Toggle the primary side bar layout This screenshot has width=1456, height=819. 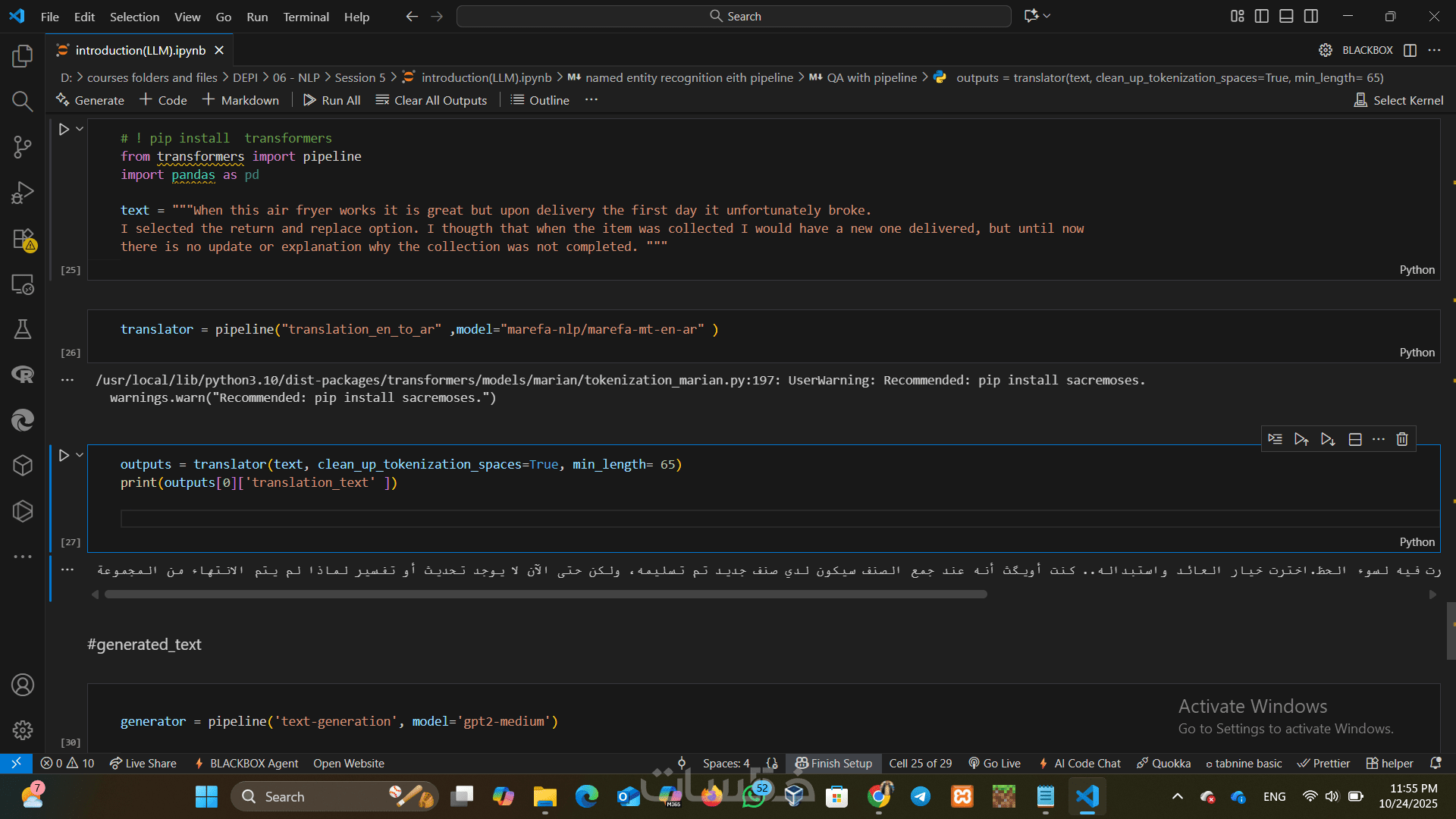coord(1262,16)
